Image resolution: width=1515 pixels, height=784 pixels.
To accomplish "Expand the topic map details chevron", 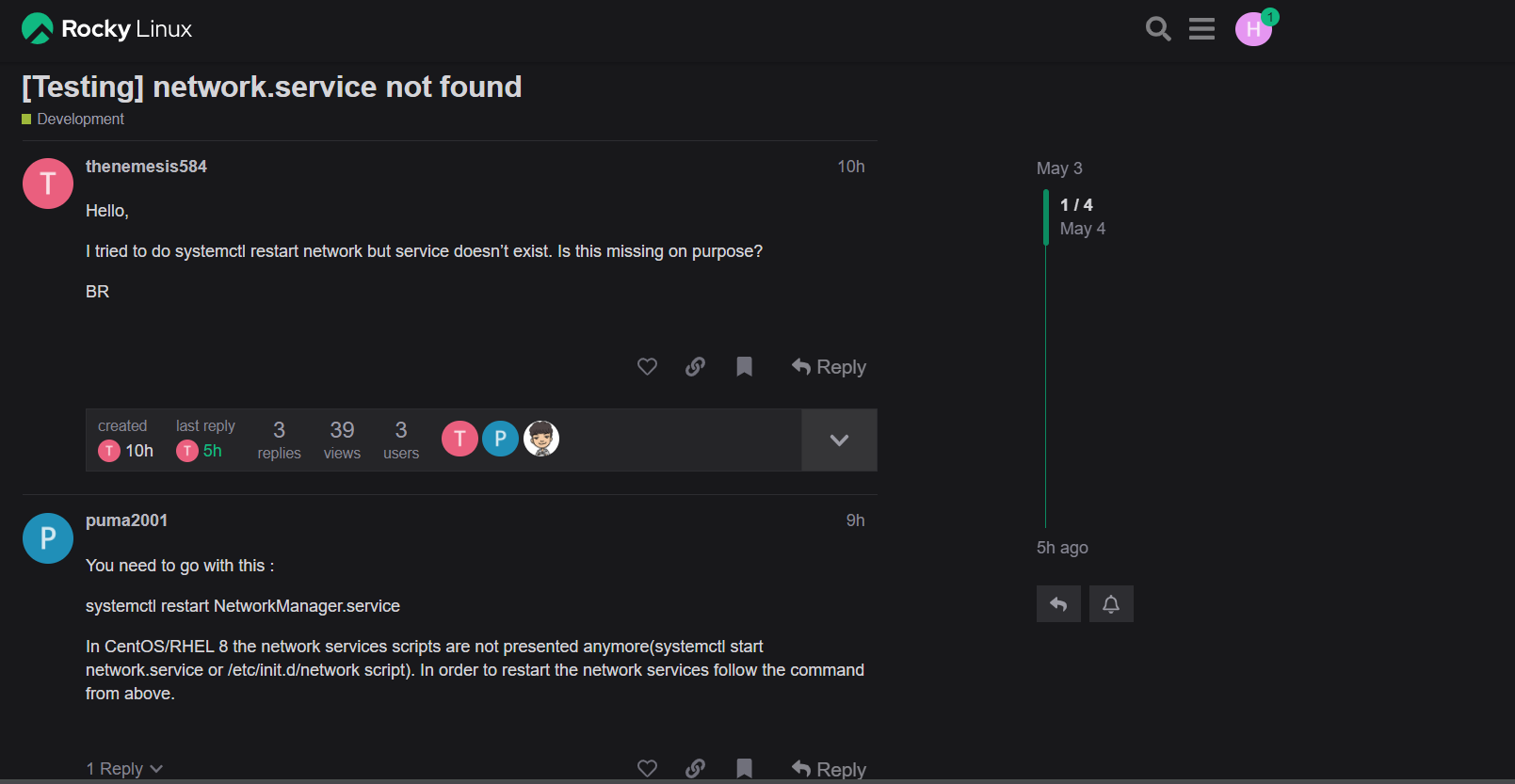I will point(839,440).
